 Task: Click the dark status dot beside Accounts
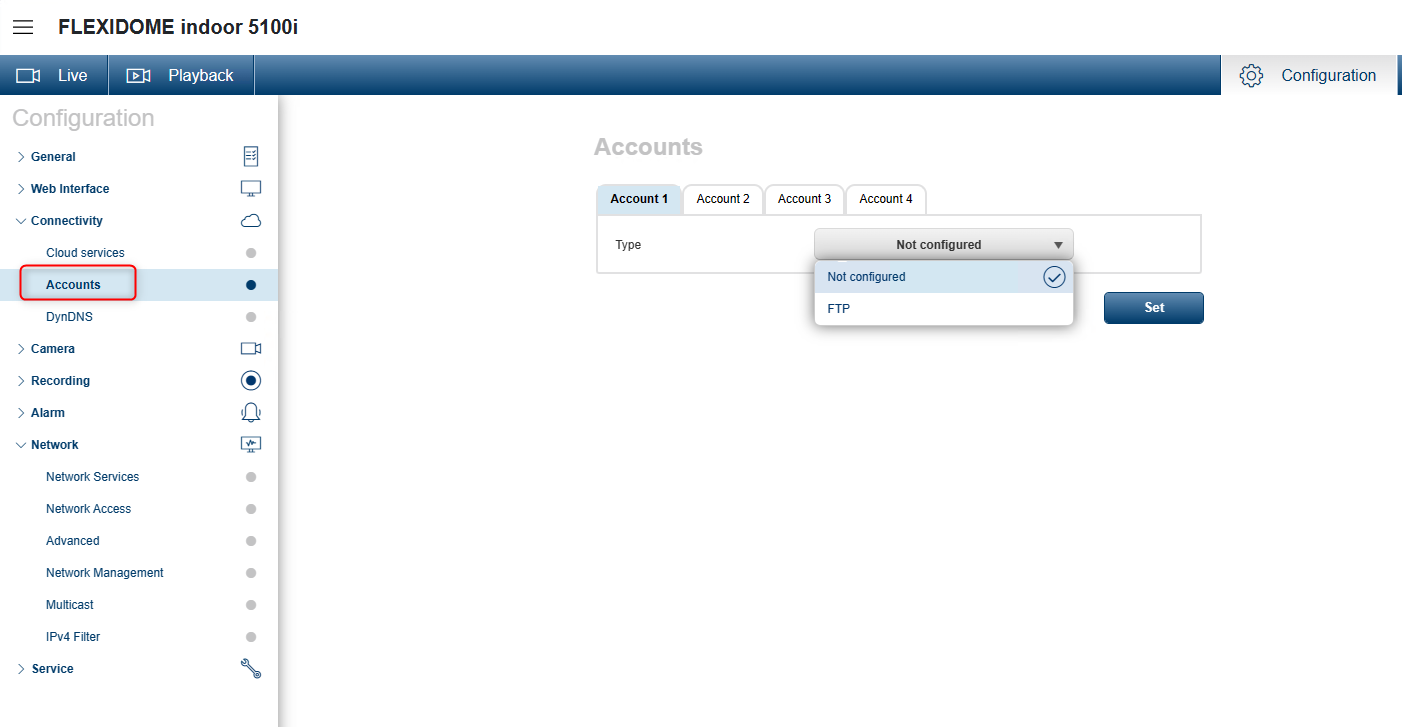[x=251, y=285]
